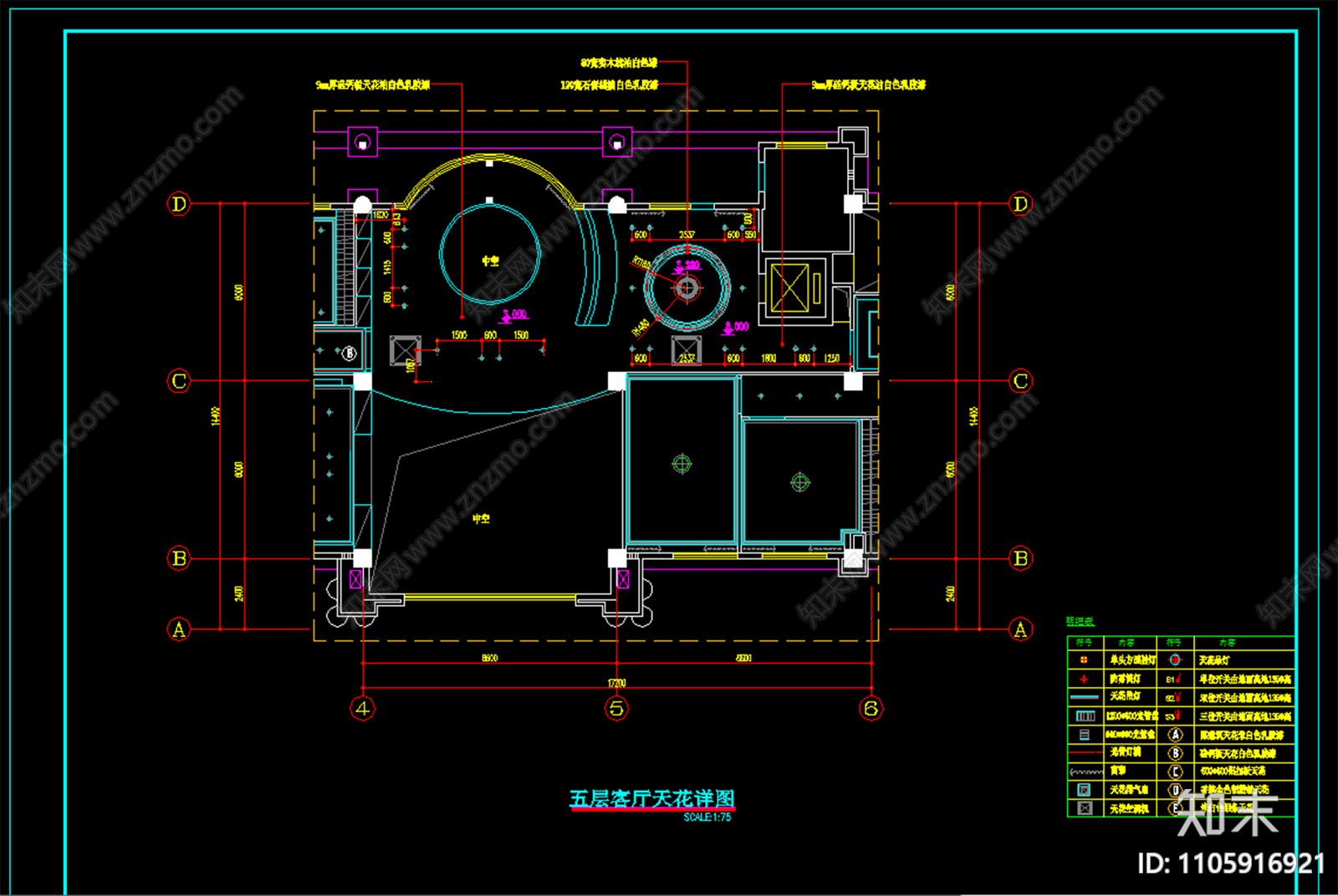This screenshot has height=896, width=1338.
Task: Select hexagon D symbol in the legend
Action: point(1175,790)
